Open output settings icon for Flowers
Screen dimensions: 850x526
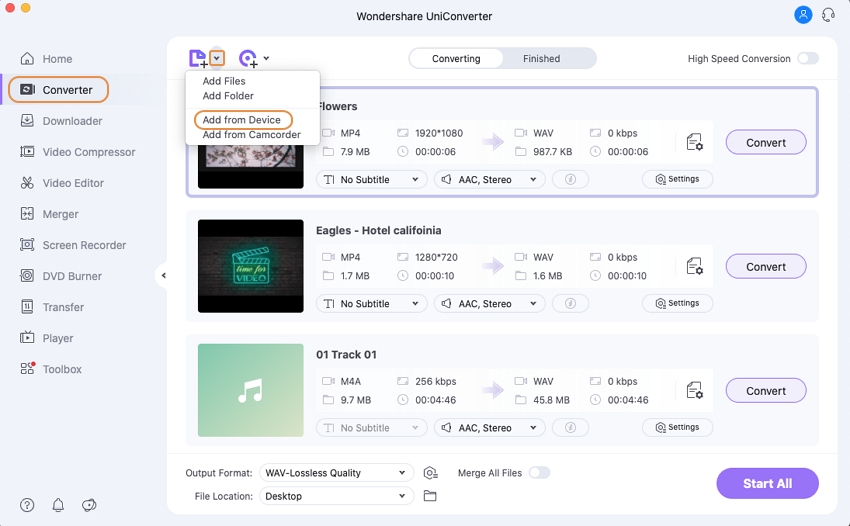[x=695, y=143]
